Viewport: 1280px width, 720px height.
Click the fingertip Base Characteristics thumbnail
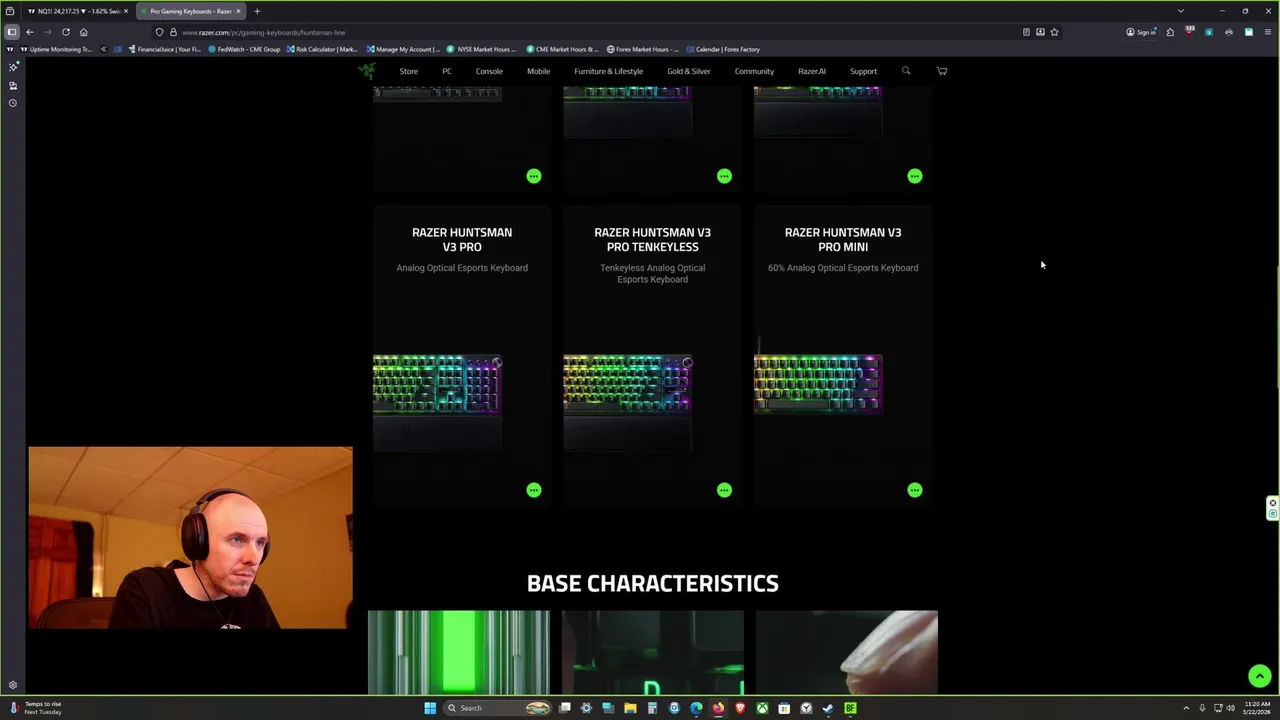click(847, 652)
